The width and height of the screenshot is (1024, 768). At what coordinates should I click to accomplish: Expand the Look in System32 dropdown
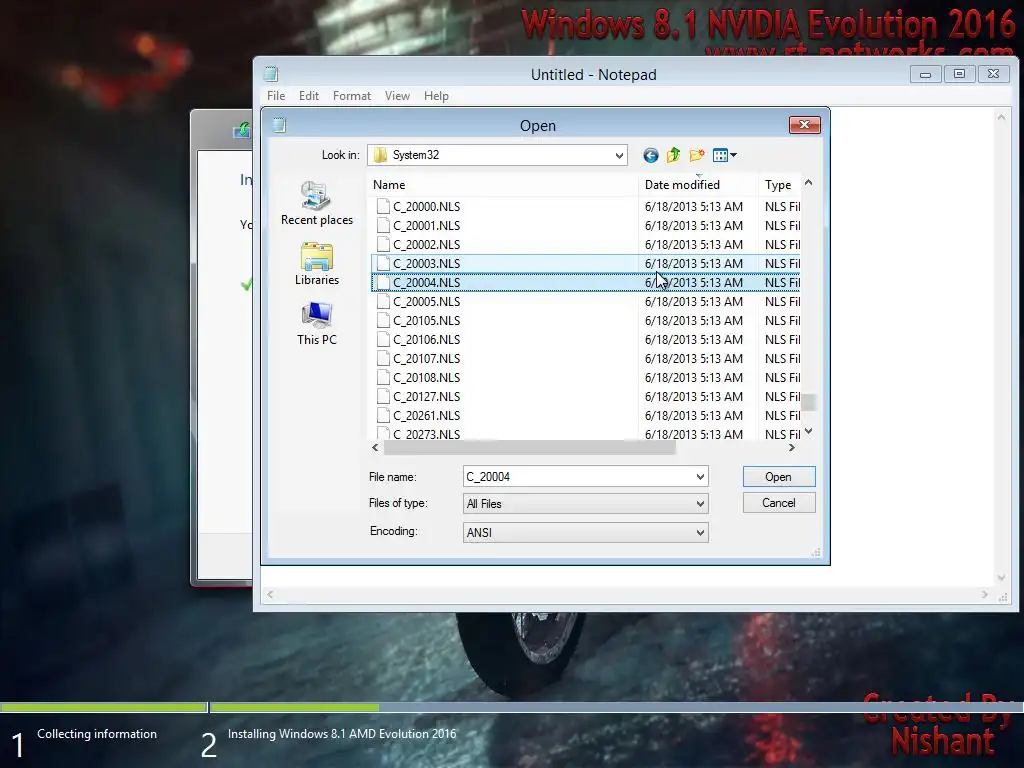[x=618, y=155]
